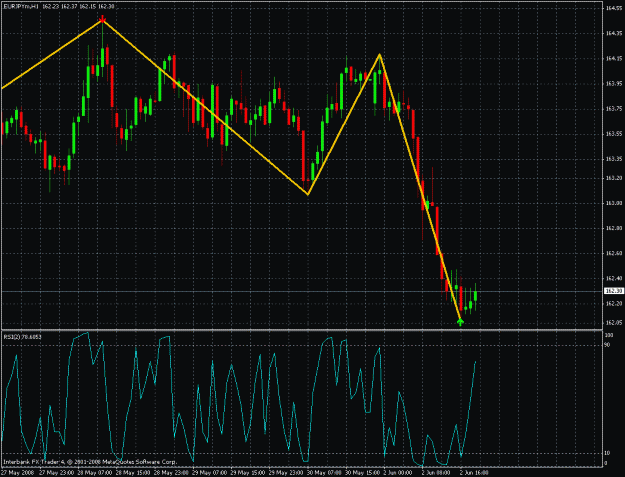Click the 164.55 price scale label

click(x=614, y=8)
